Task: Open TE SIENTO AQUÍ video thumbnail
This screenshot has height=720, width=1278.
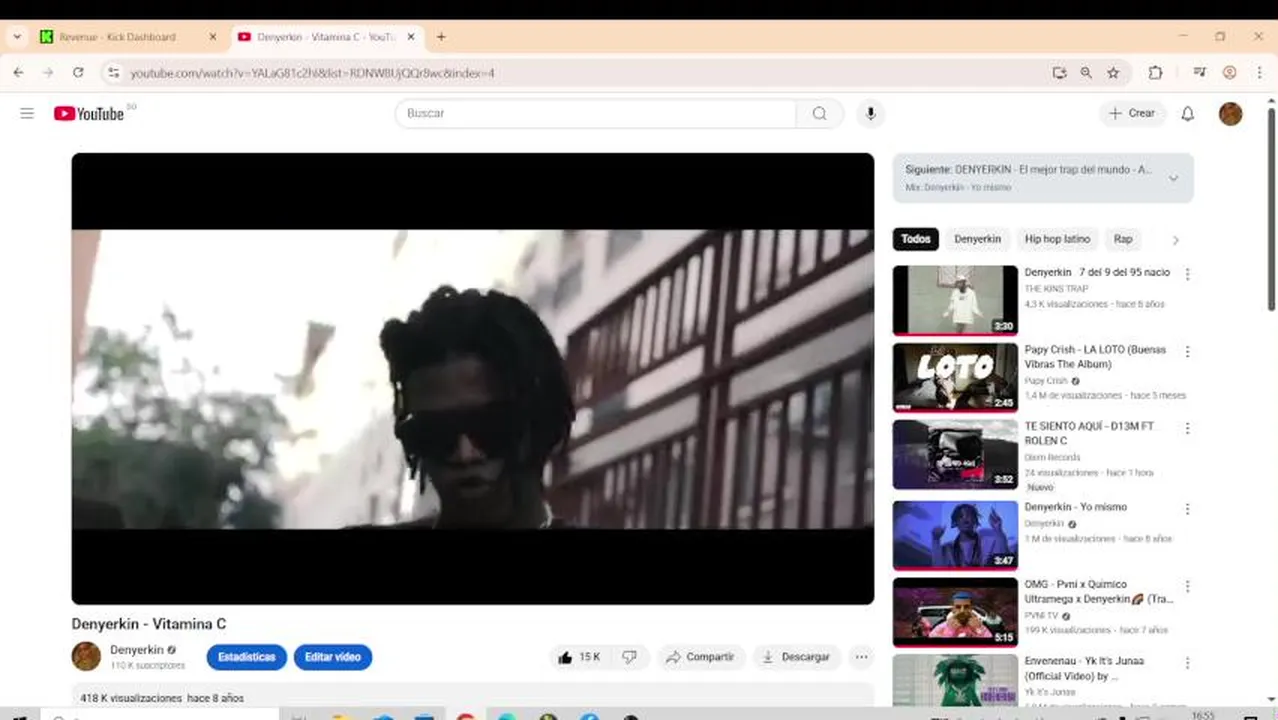Action: 955,454
